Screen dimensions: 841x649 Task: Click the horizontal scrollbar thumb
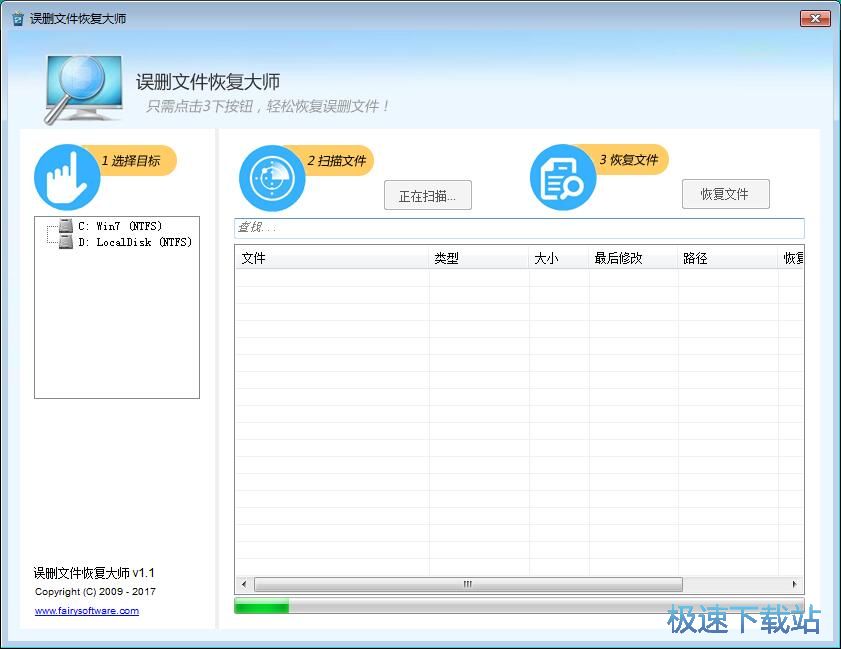468,584
